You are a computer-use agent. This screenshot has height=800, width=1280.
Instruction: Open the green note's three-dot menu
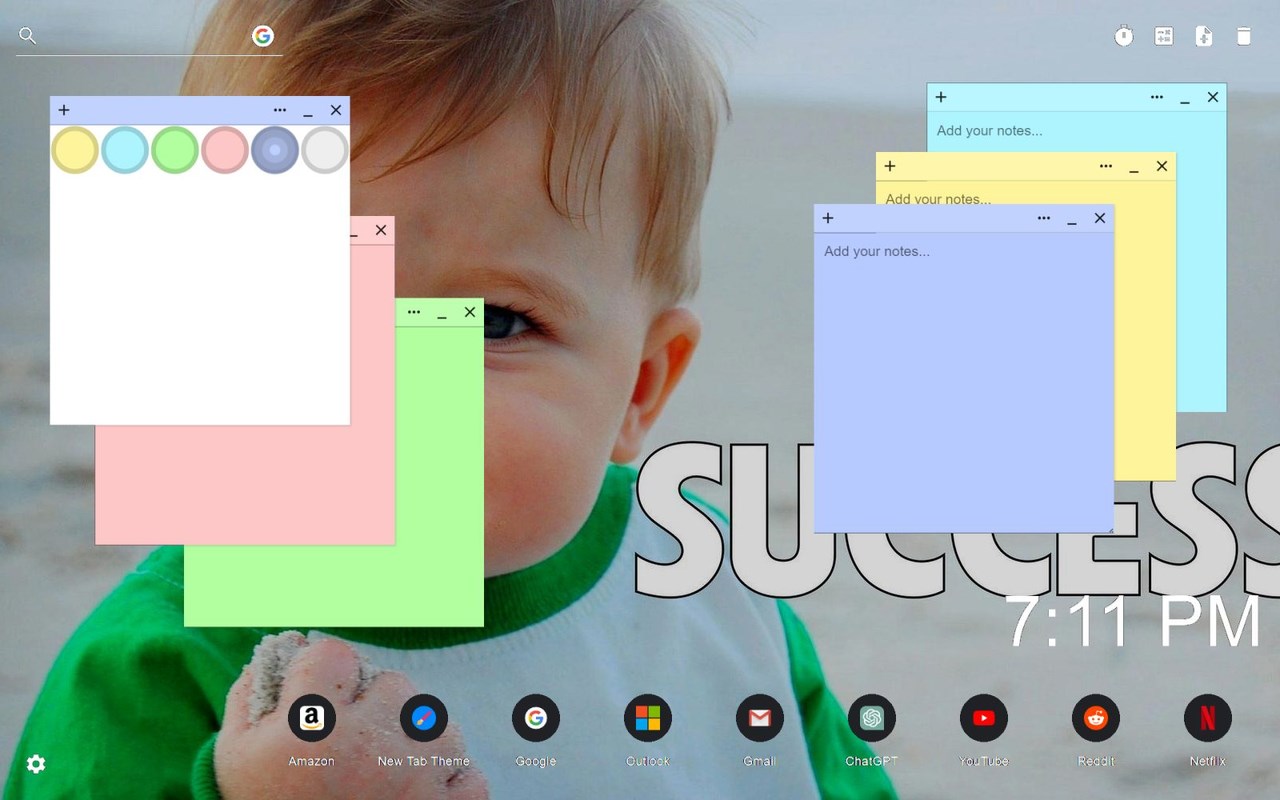coord(414,312)
